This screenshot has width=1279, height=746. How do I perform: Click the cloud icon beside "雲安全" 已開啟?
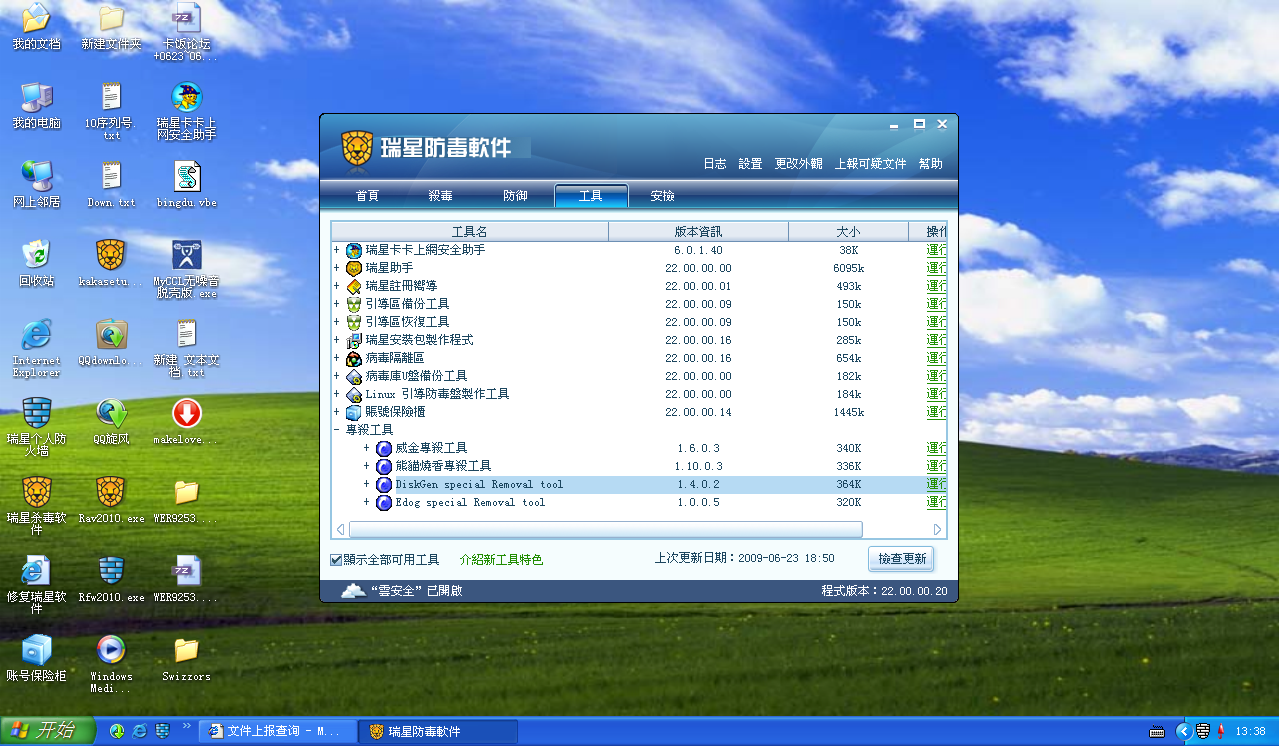click(x=353, y=591)
